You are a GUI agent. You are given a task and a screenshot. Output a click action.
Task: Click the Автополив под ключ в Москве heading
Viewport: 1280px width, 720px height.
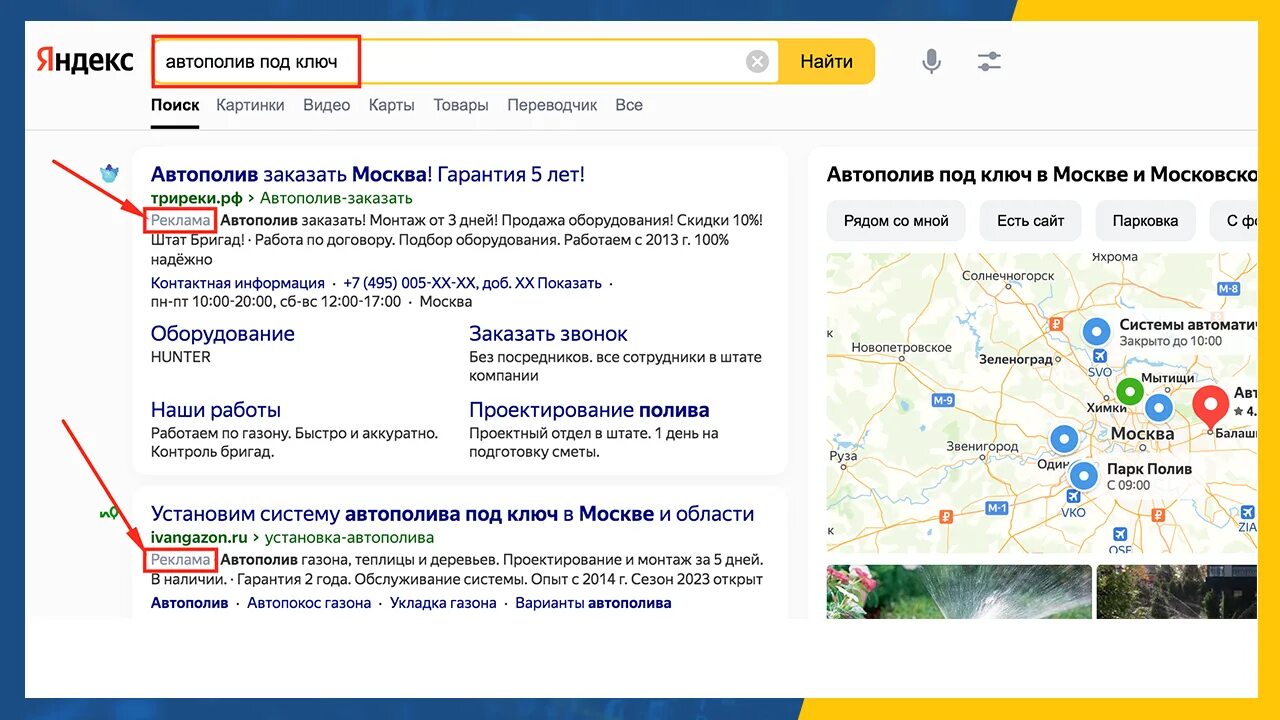tap(1041, 174)
